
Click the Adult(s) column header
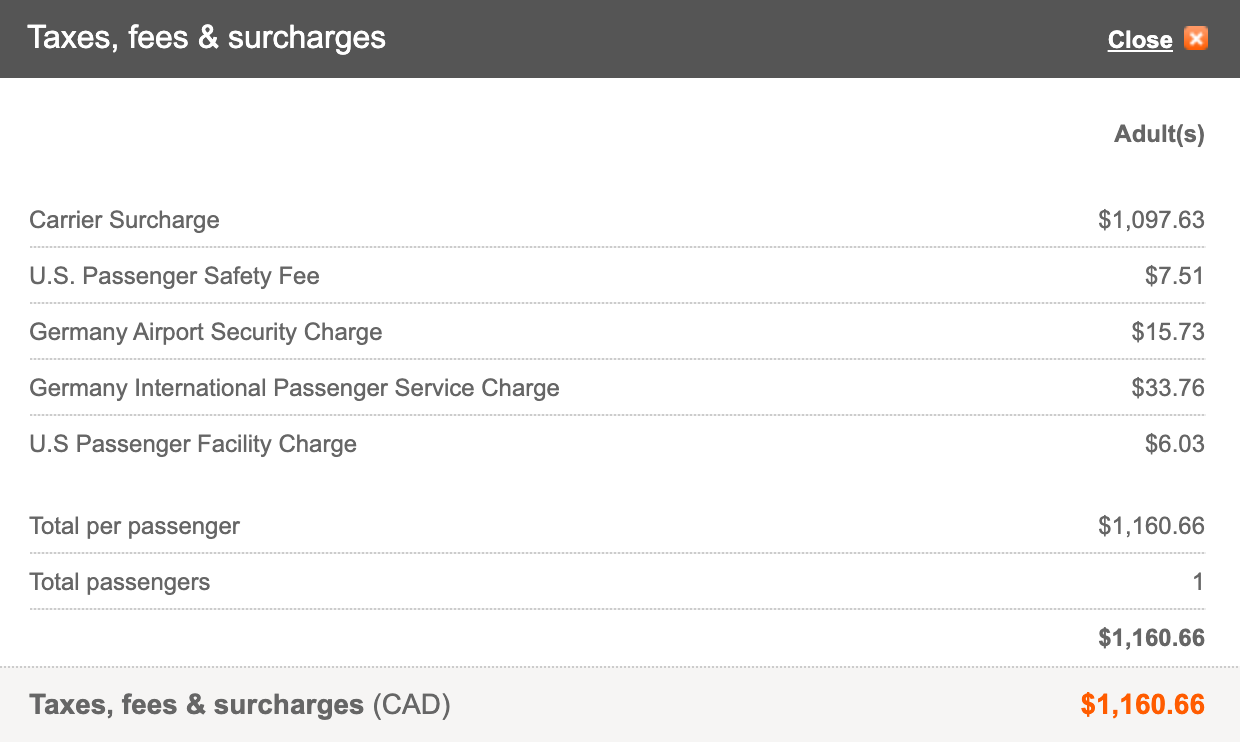click(1159, 134)
